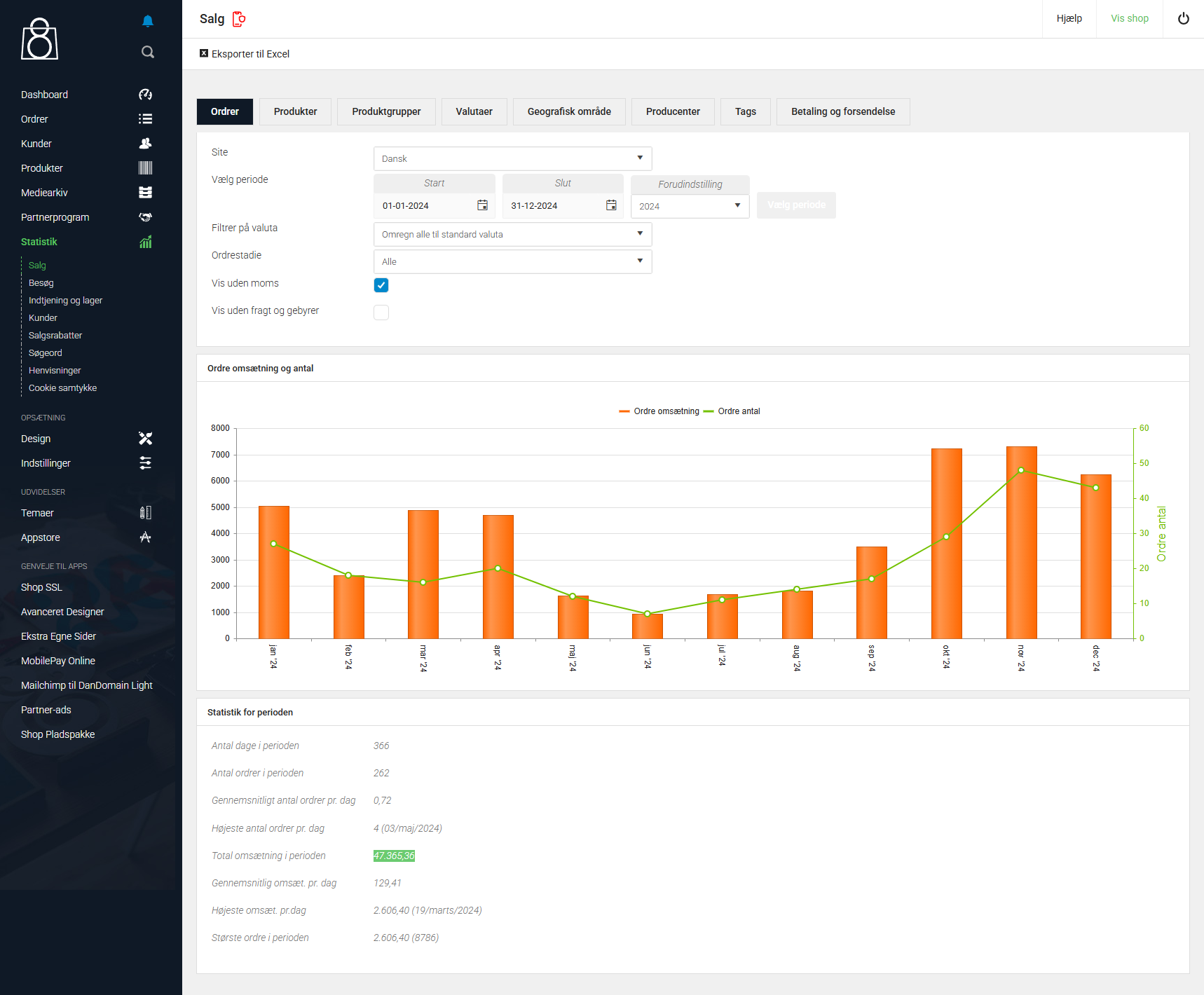Open the Ordrestadie dropdown
This screenshot has width=1204, height=995.
pos(512,261)
